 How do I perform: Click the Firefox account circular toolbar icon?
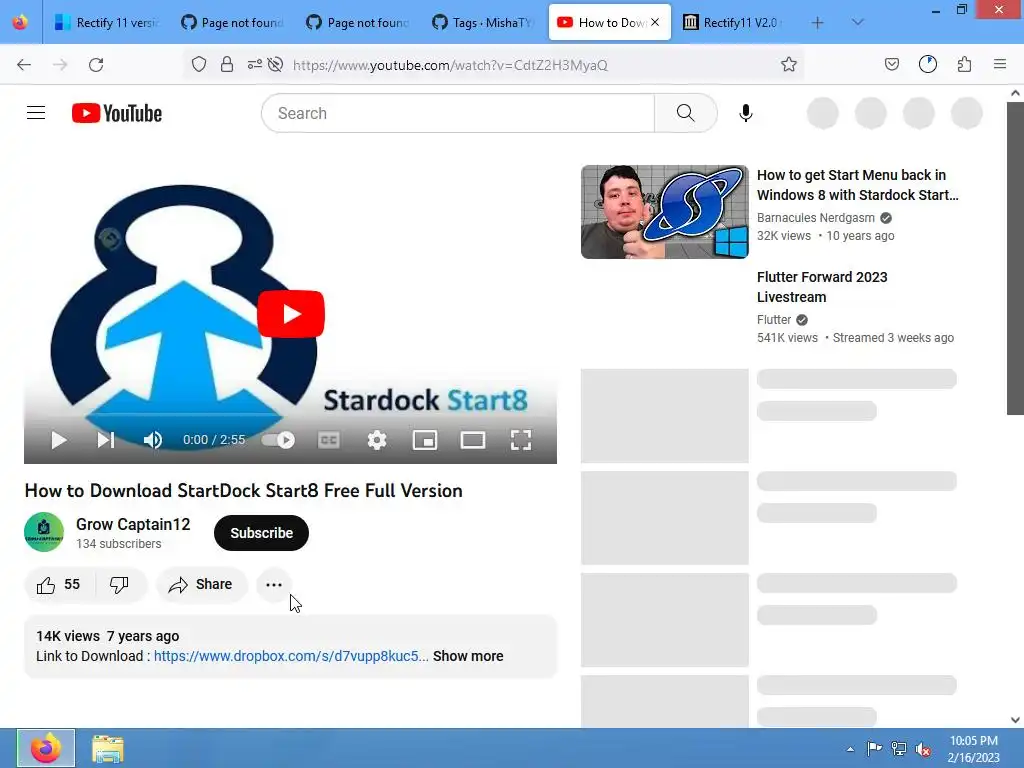[x=928, y=65]
